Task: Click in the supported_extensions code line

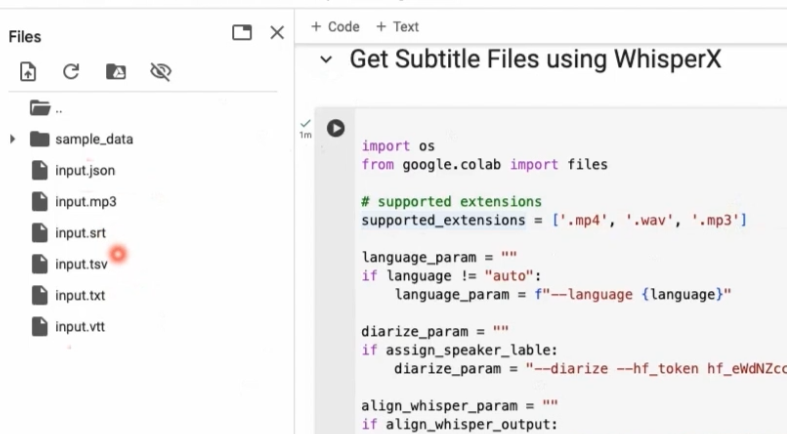Action: tap(554, 220)
